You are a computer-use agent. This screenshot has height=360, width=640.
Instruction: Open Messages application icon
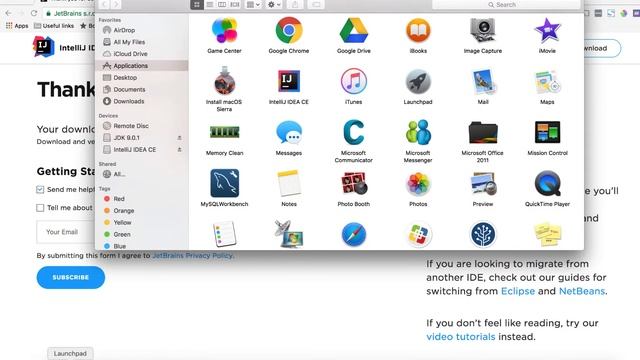289,132
